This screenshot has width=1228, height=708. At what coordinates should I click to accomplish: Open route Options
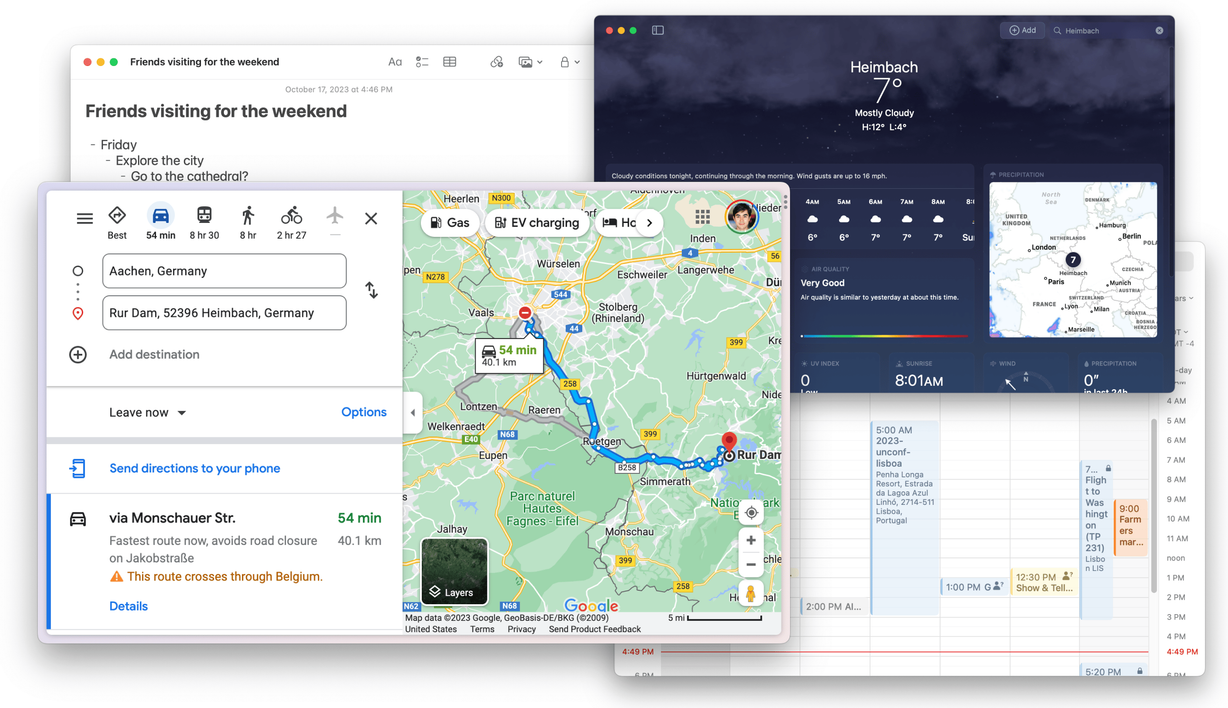click(x=363, y=412)
